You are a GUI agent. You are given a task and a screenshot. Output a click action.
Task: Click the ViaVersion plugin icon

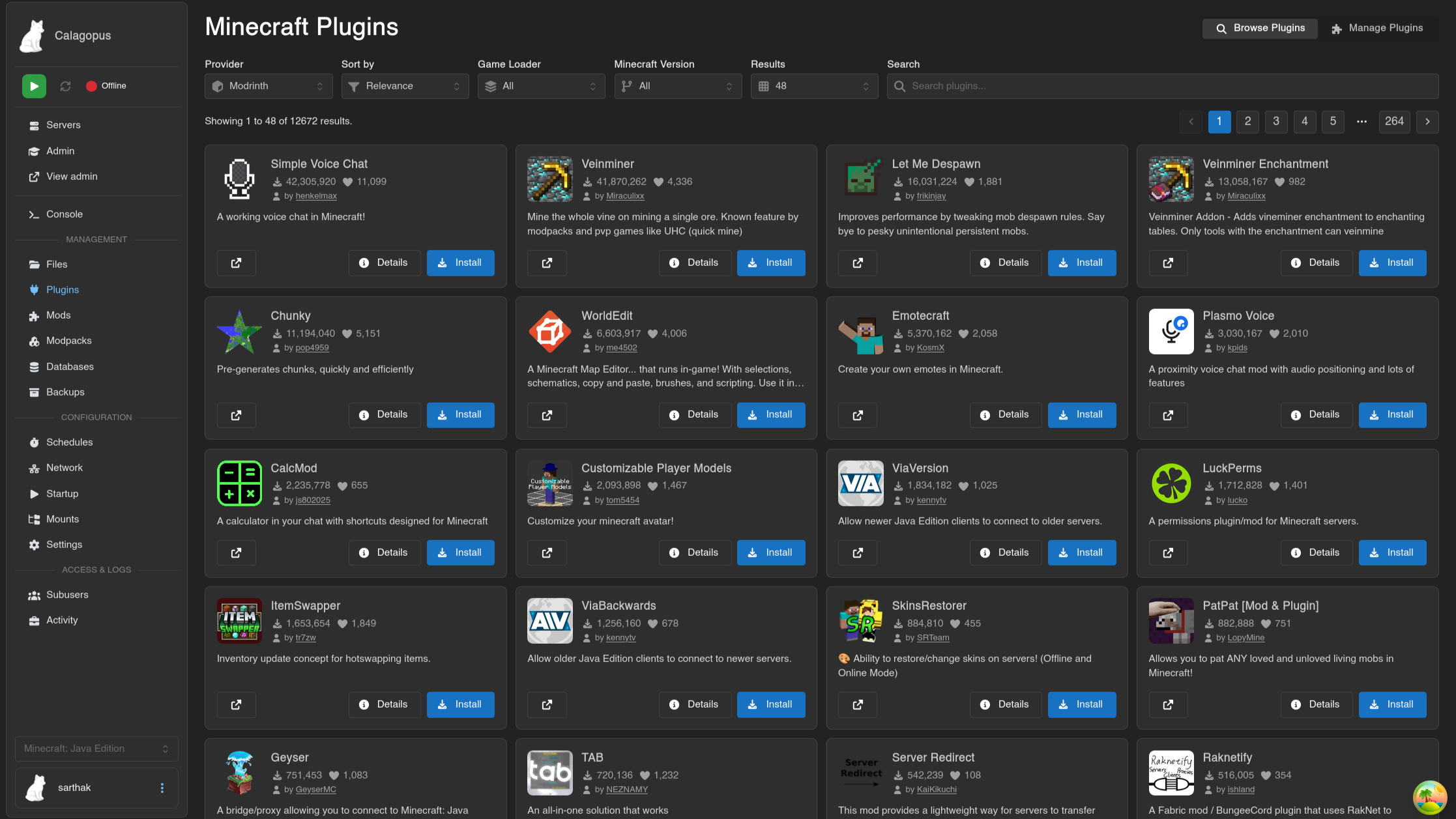pos(860,483)
